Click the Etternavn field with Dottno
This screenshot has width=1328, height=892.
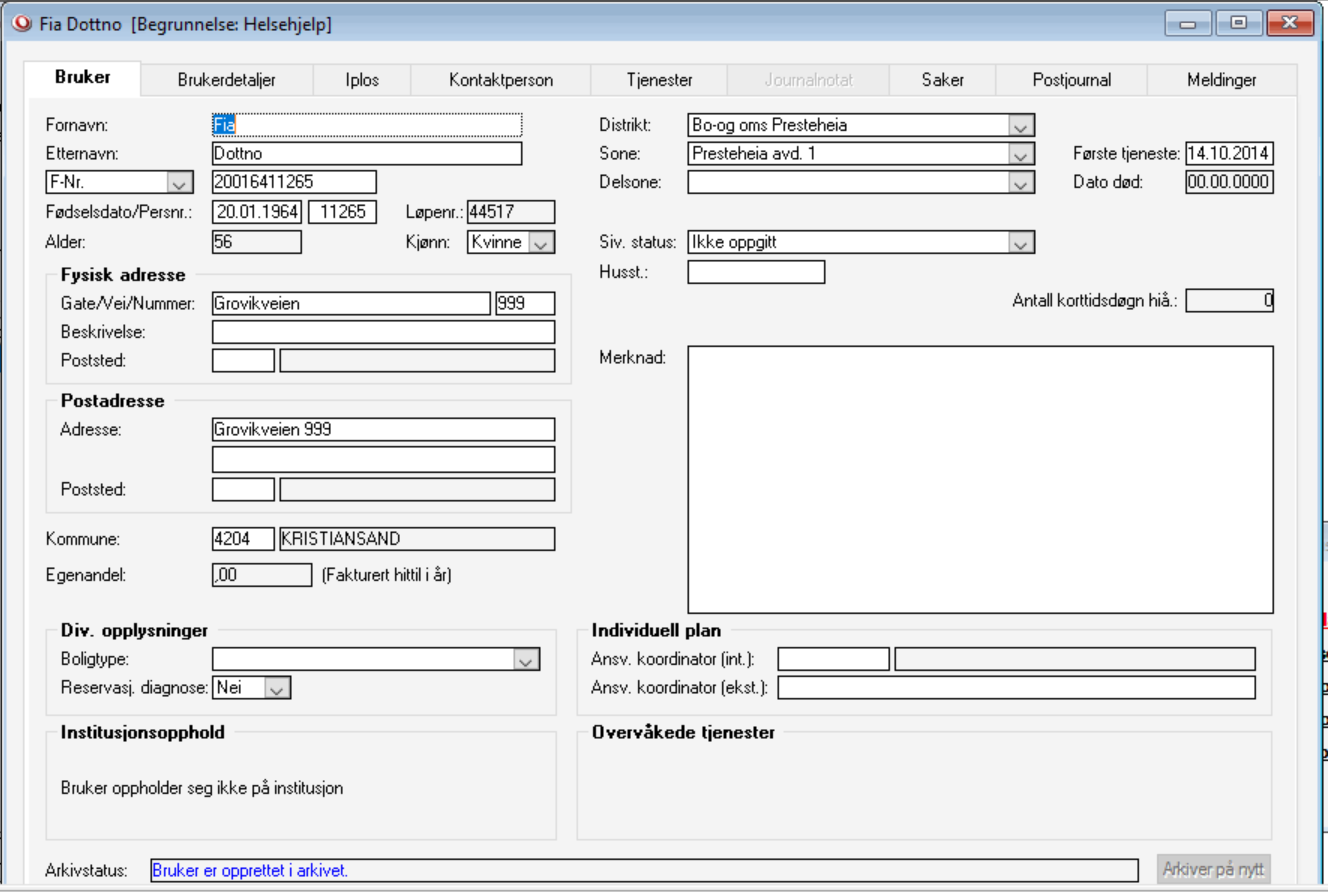point(367,154)
